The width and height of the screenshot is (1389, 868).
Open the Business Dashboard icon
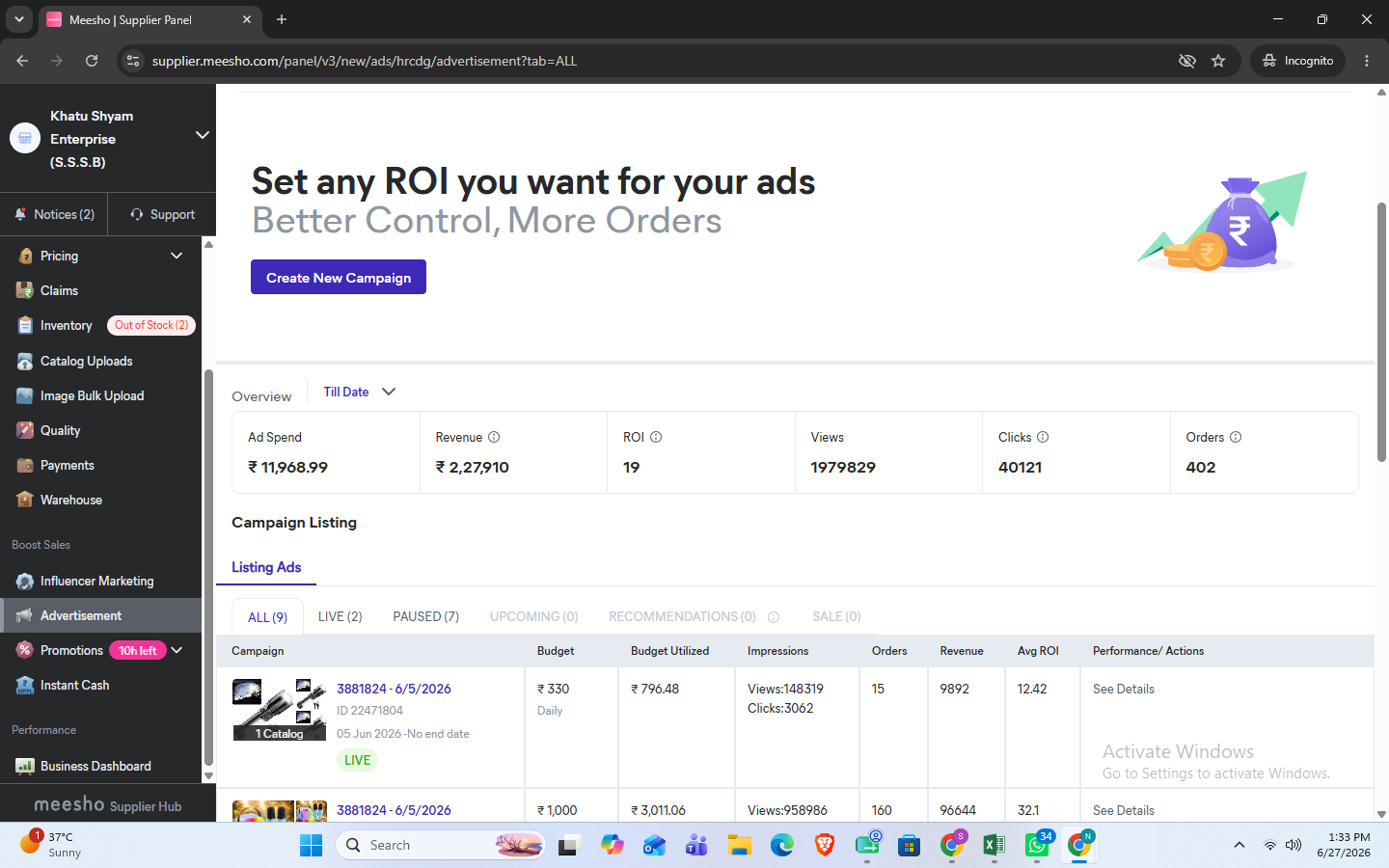(x=25, y=766)
